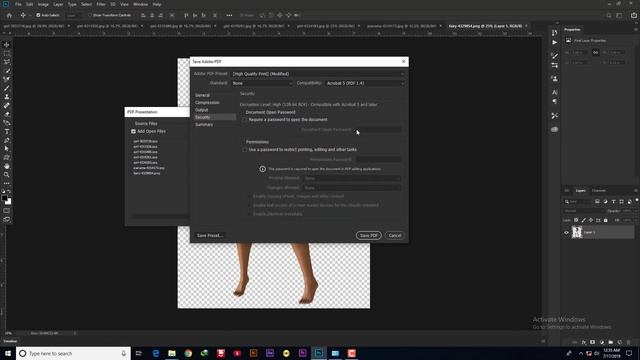Enable Require a password to open document

pos(244,120)
